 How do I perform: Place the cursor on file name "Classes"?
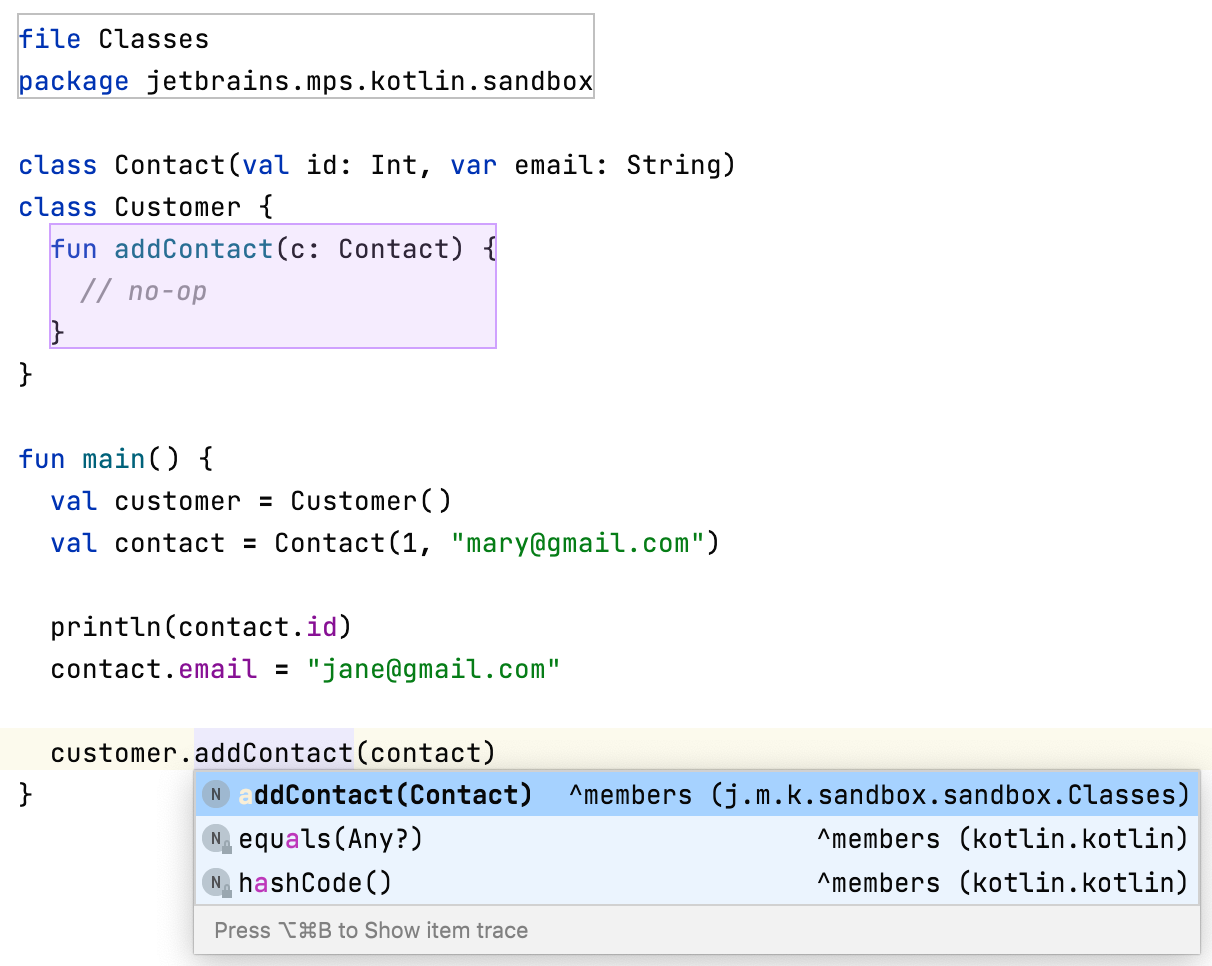154,40
